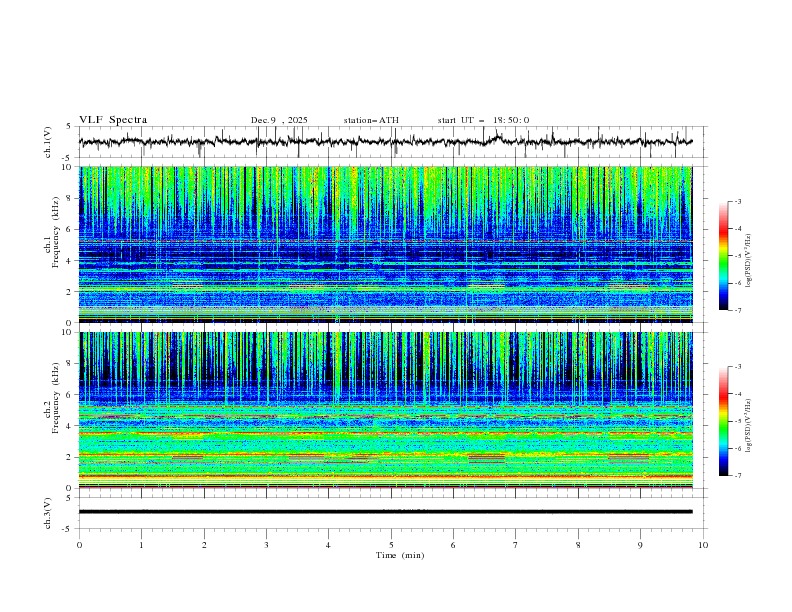Click the '-3' label on upper colorbar
This screenshot has height=612, width=792.
coord(737,201)
